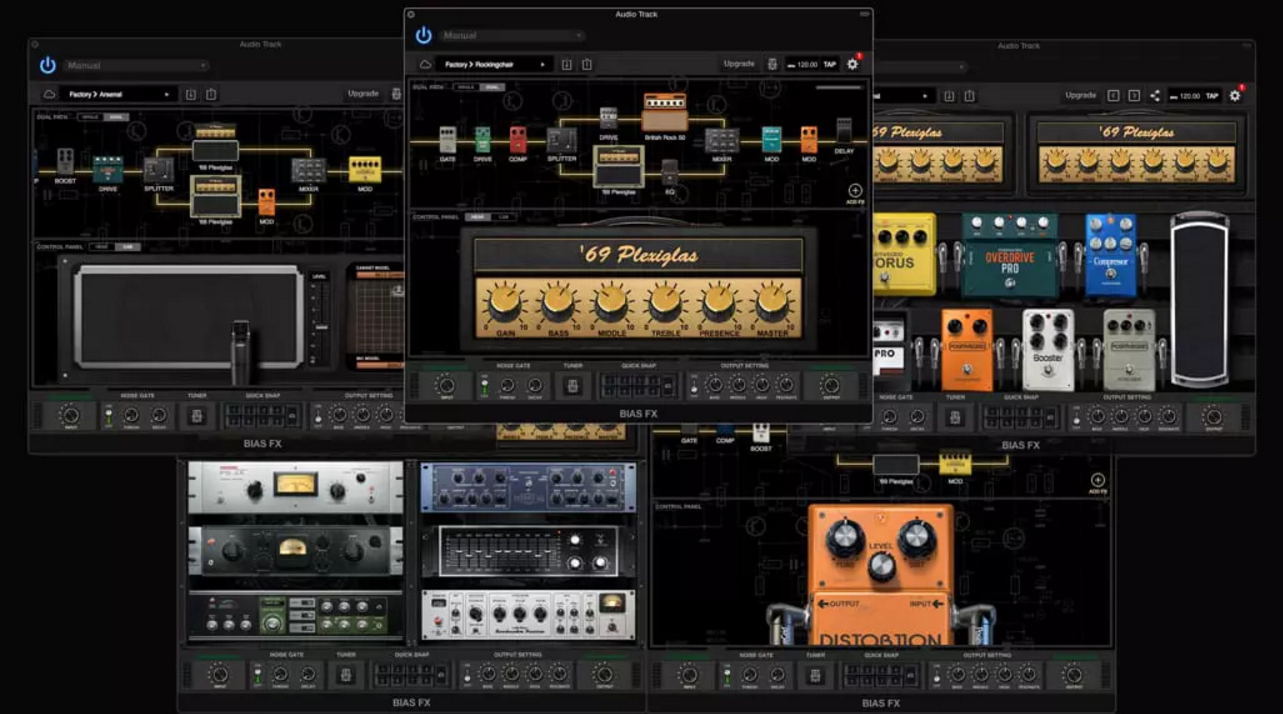
Task: Click ADD FX plus button in Rockingchair window
Action: click(855, 190)
